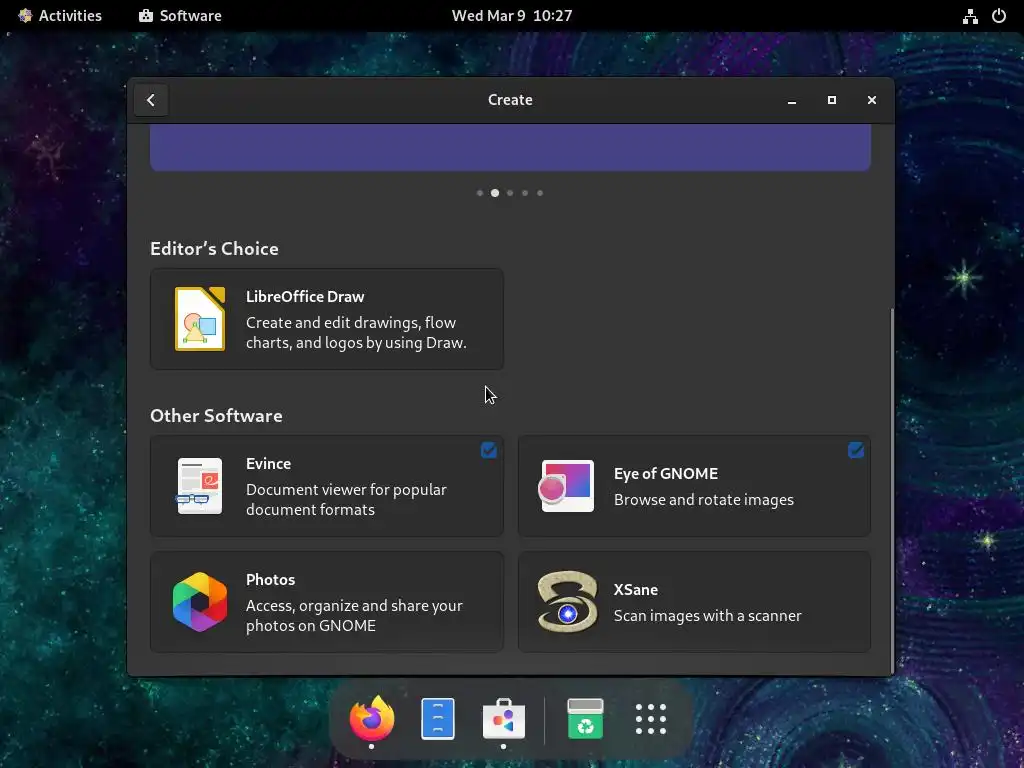Image resolution: width=1024 pixels, height=768 pixels.
Task: Click the "Create" window title
Action: (510, 100)
